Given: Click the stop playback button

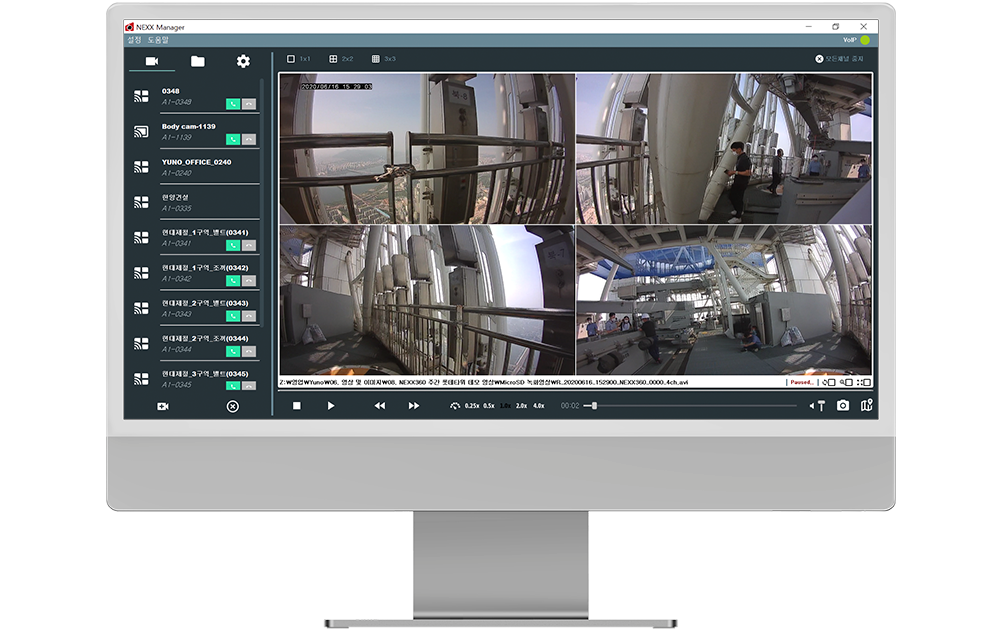Looking at the screenshot, I should [297, 406].
